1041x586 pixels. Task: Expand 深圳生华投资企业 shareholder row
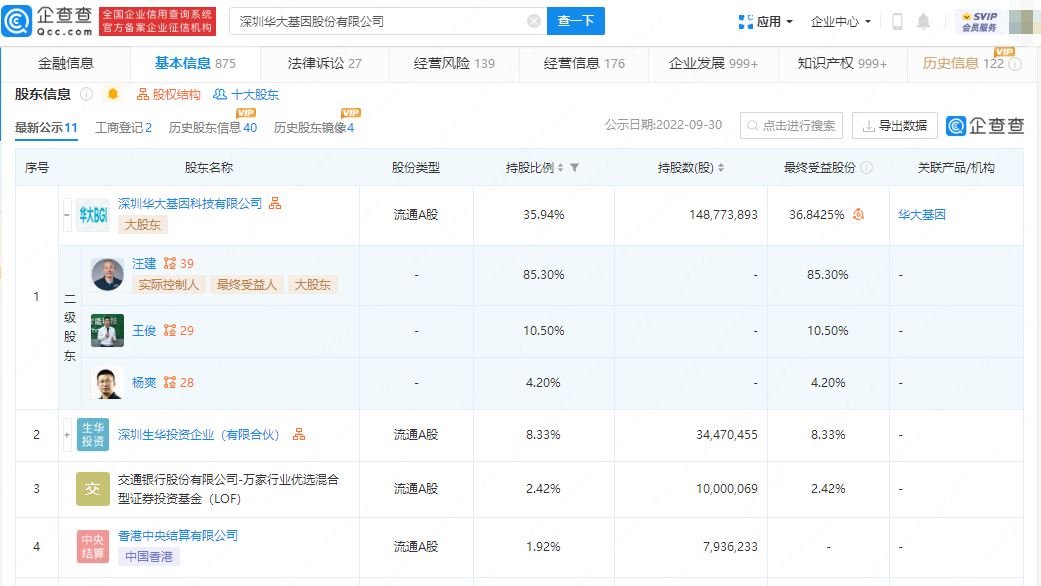[x=67, y=435]
